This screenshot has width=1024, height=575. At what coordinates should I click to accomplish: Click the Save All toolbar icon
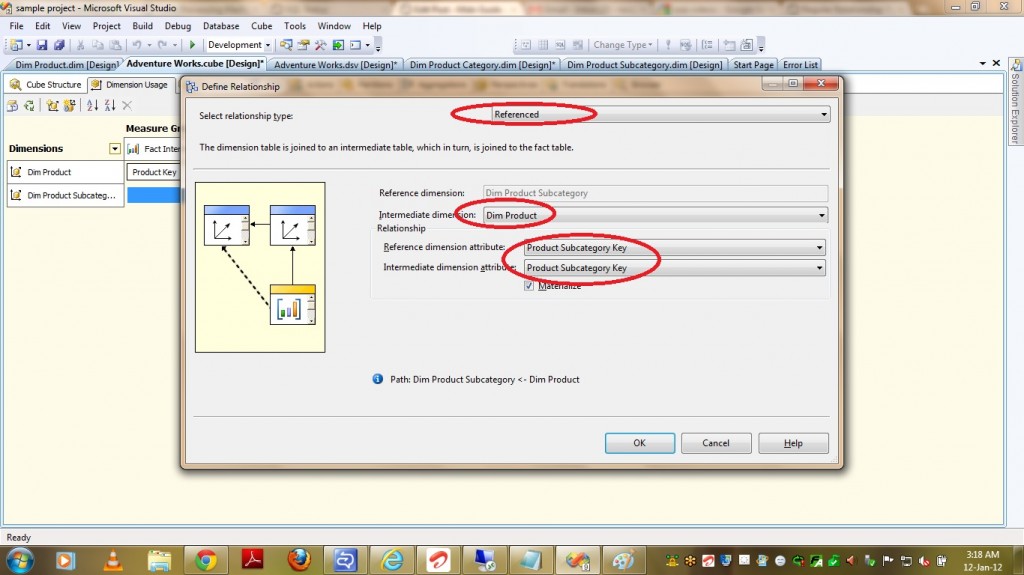[x=59, y=45]
